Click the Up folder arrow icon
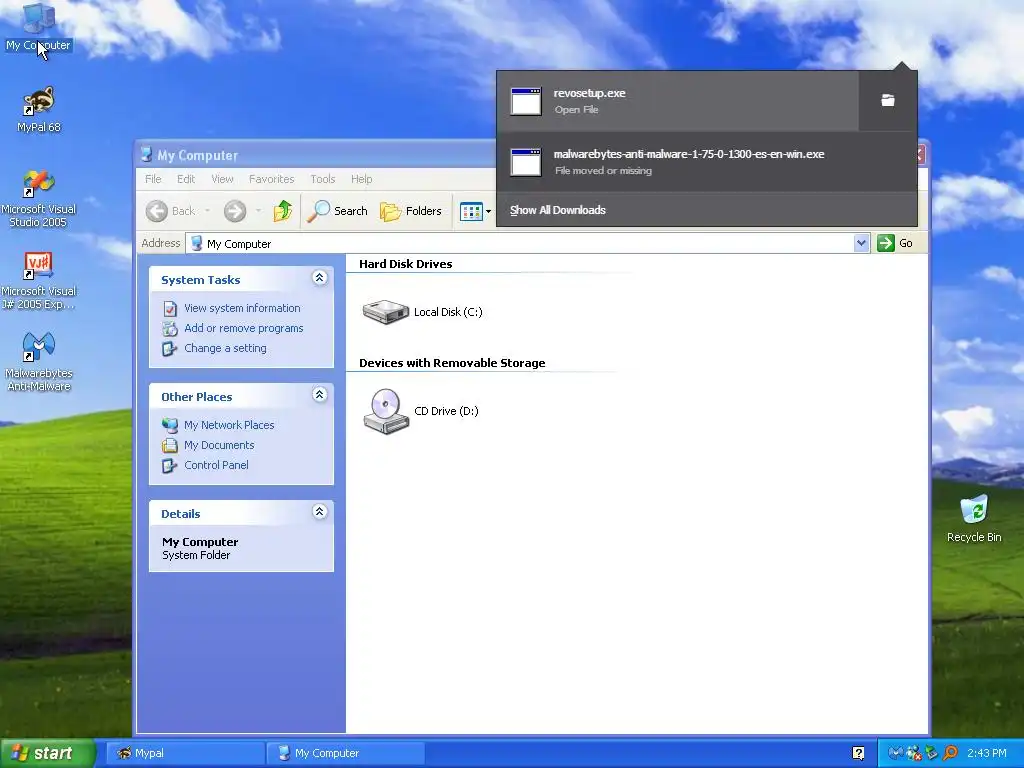Viewport: 1024px width, 768px height. tap(283, 211)
